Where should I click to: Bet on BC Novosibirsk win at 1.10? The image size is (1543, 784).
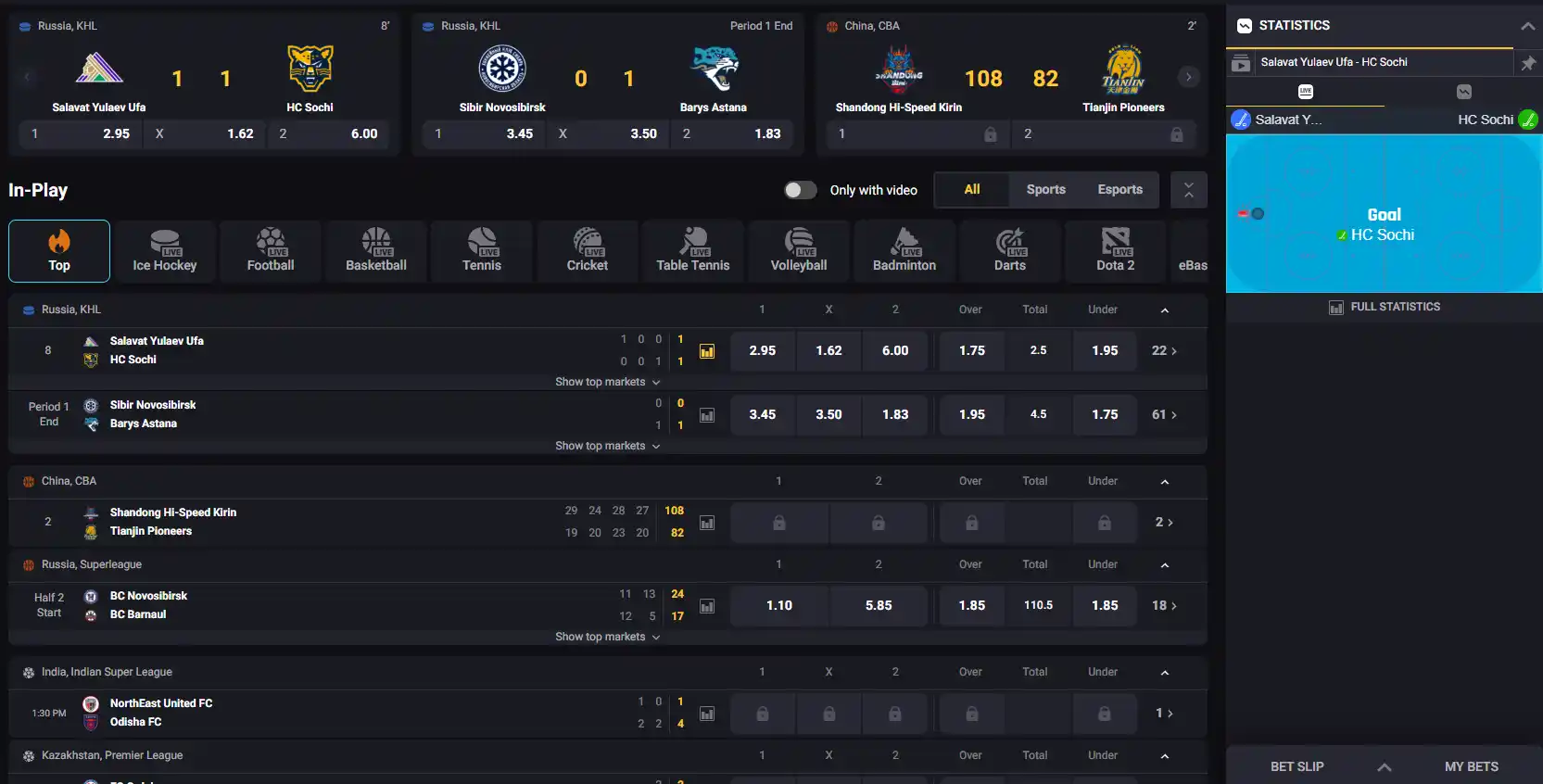(779, 606)
